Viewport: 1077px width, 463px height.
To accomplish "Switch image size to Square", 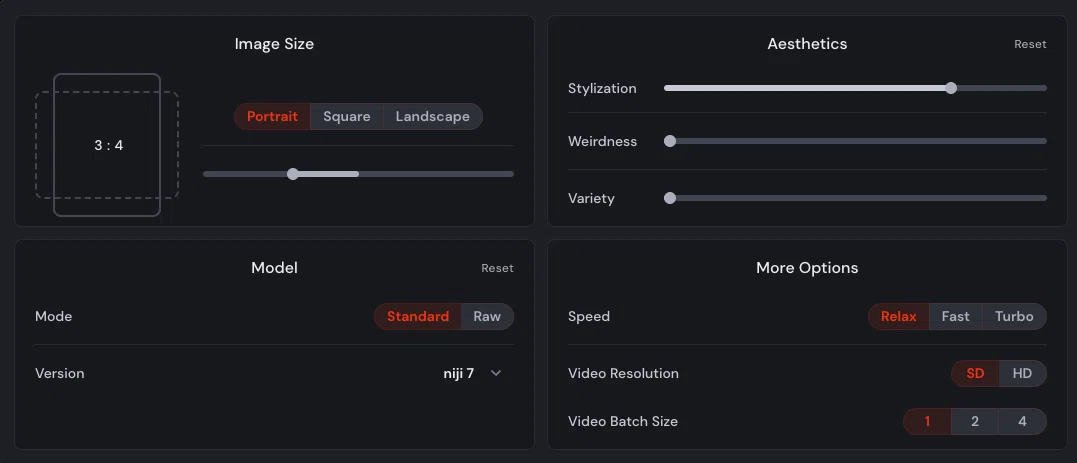I will (347, 117).
